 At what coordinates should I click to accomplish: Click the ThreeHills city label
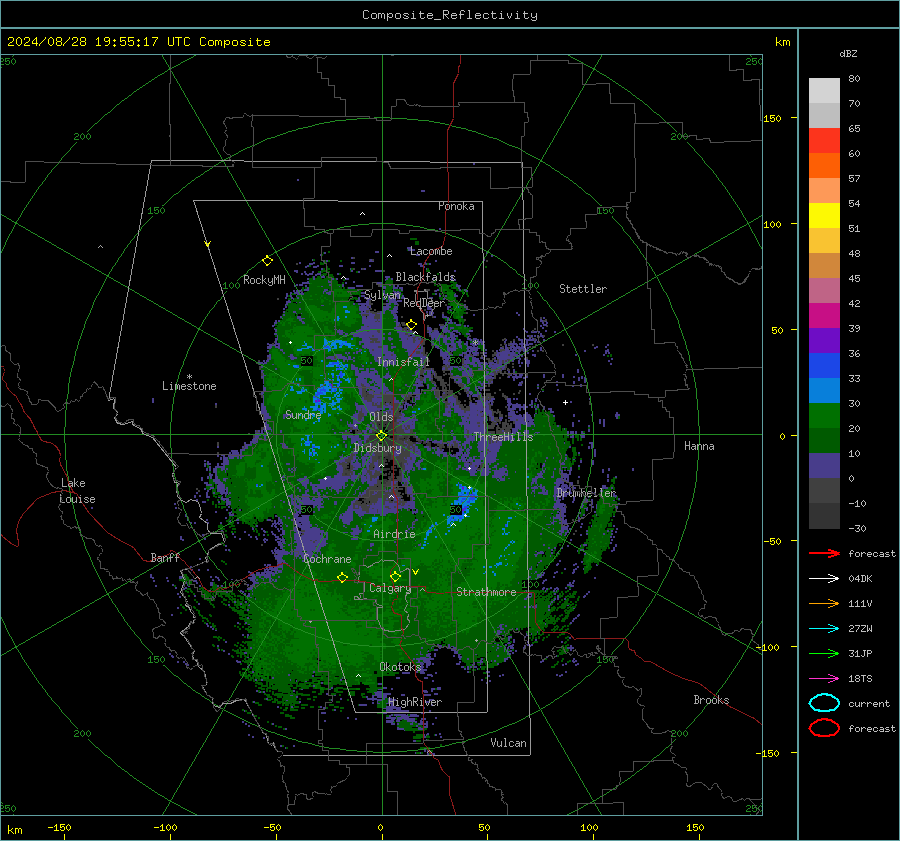(503, 437)
